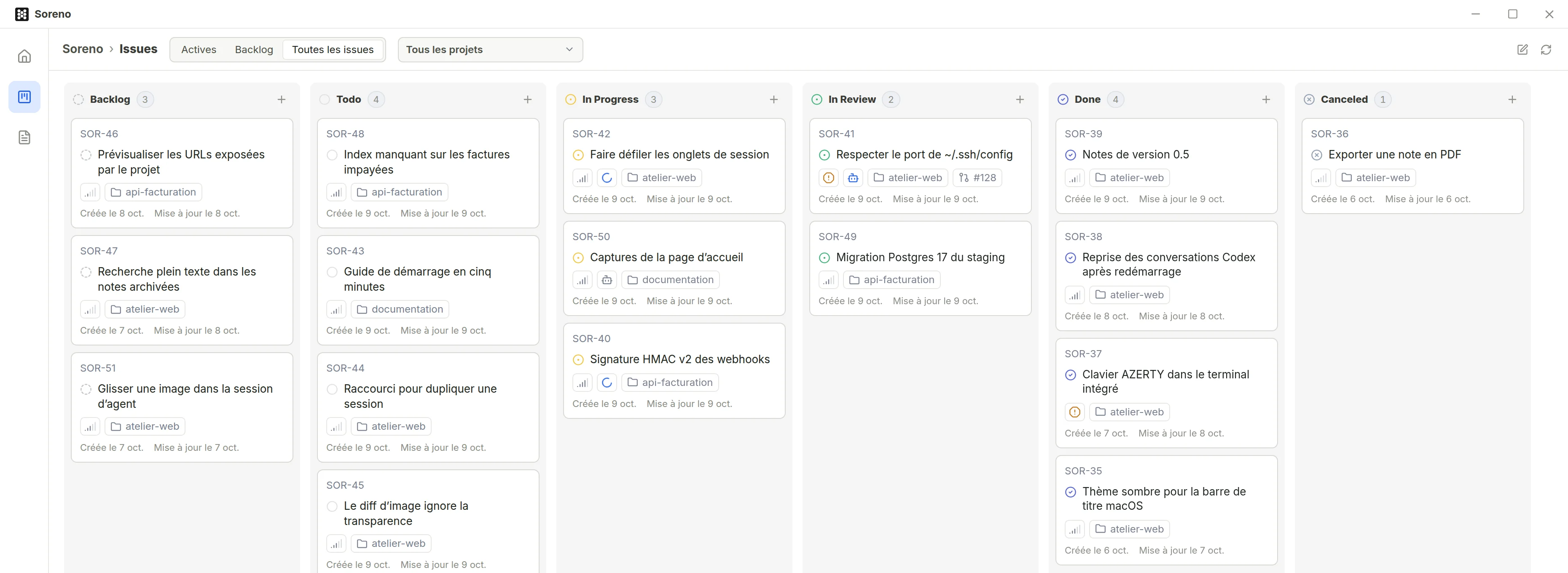Click priority bars icon on SOR-51

tap(90, 426)
